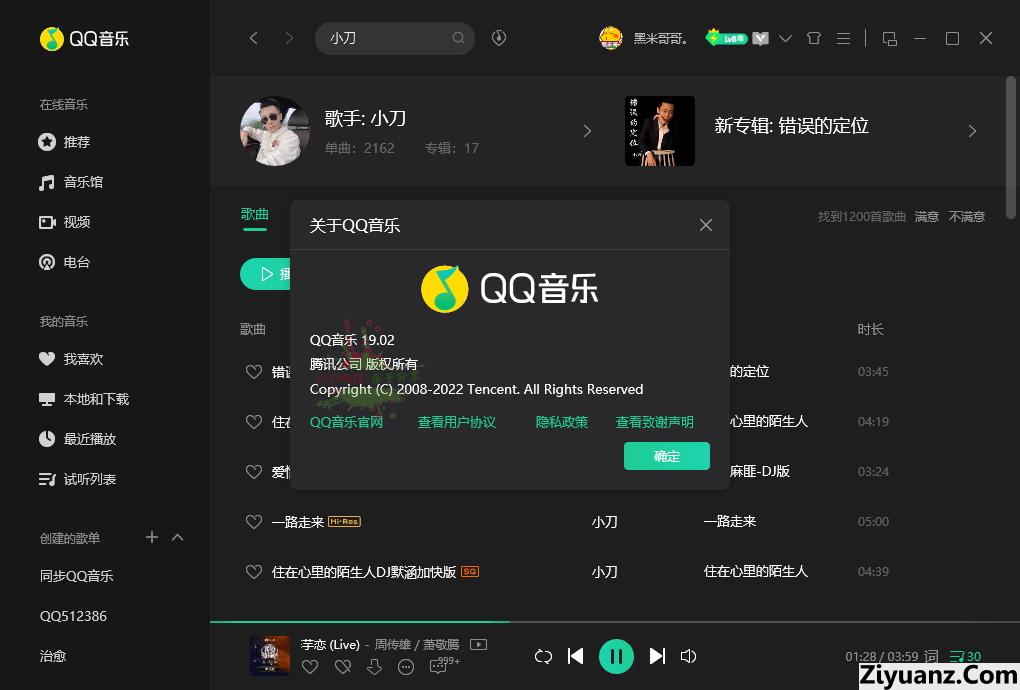1020x690 pixels.
Task: Click the download icon in player bar
Action: click(x=374, y=667)
